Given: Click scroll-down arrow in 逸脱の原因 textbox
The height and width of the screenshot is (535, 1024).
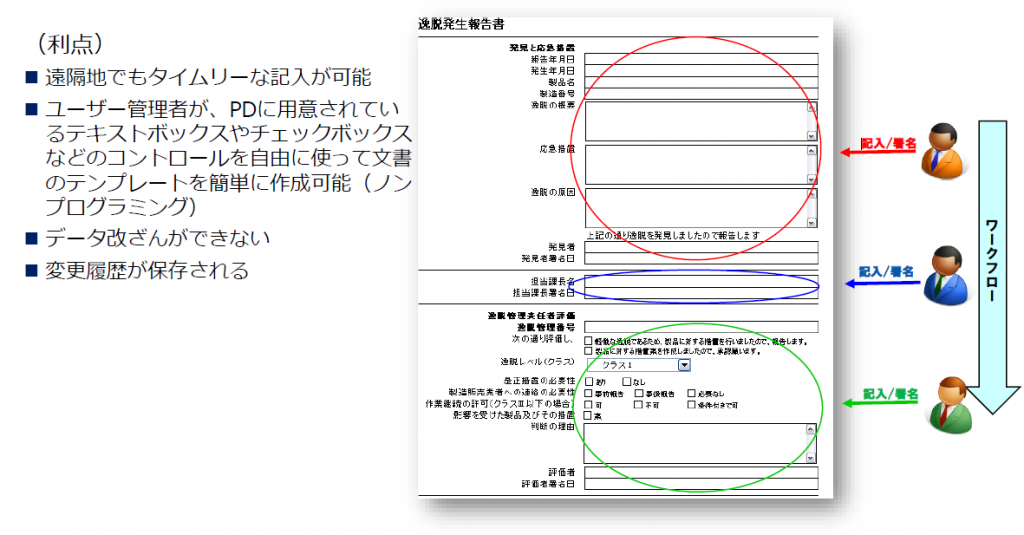Looking at the screenshot, I should point(811,223).
